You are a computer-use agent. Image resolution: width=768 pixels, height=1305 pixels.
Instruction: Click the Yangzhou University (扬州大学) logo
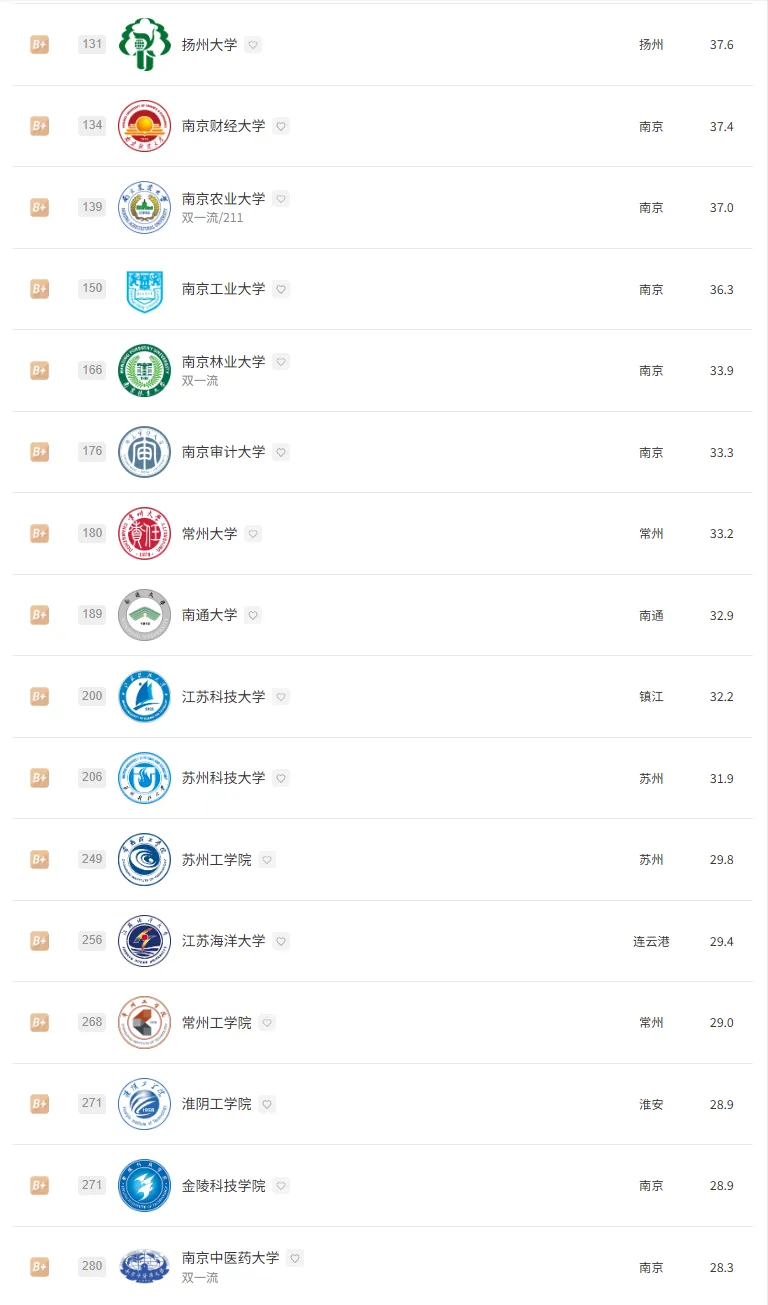pyautogui.click(x=145, y=45)
